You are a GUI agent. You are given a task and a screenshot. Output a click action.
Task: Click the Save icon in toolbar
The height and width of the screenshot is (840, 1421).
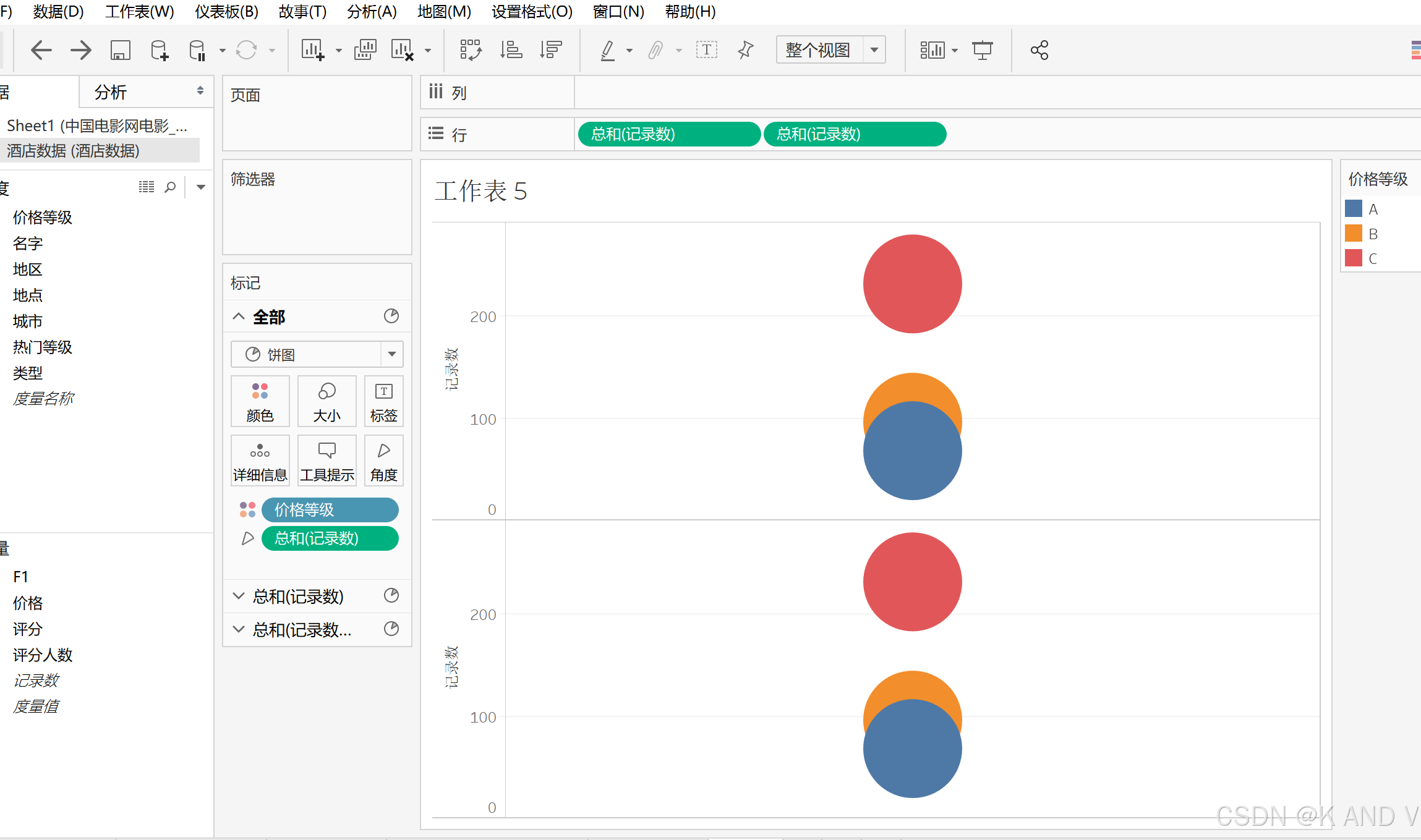point(120,50)
